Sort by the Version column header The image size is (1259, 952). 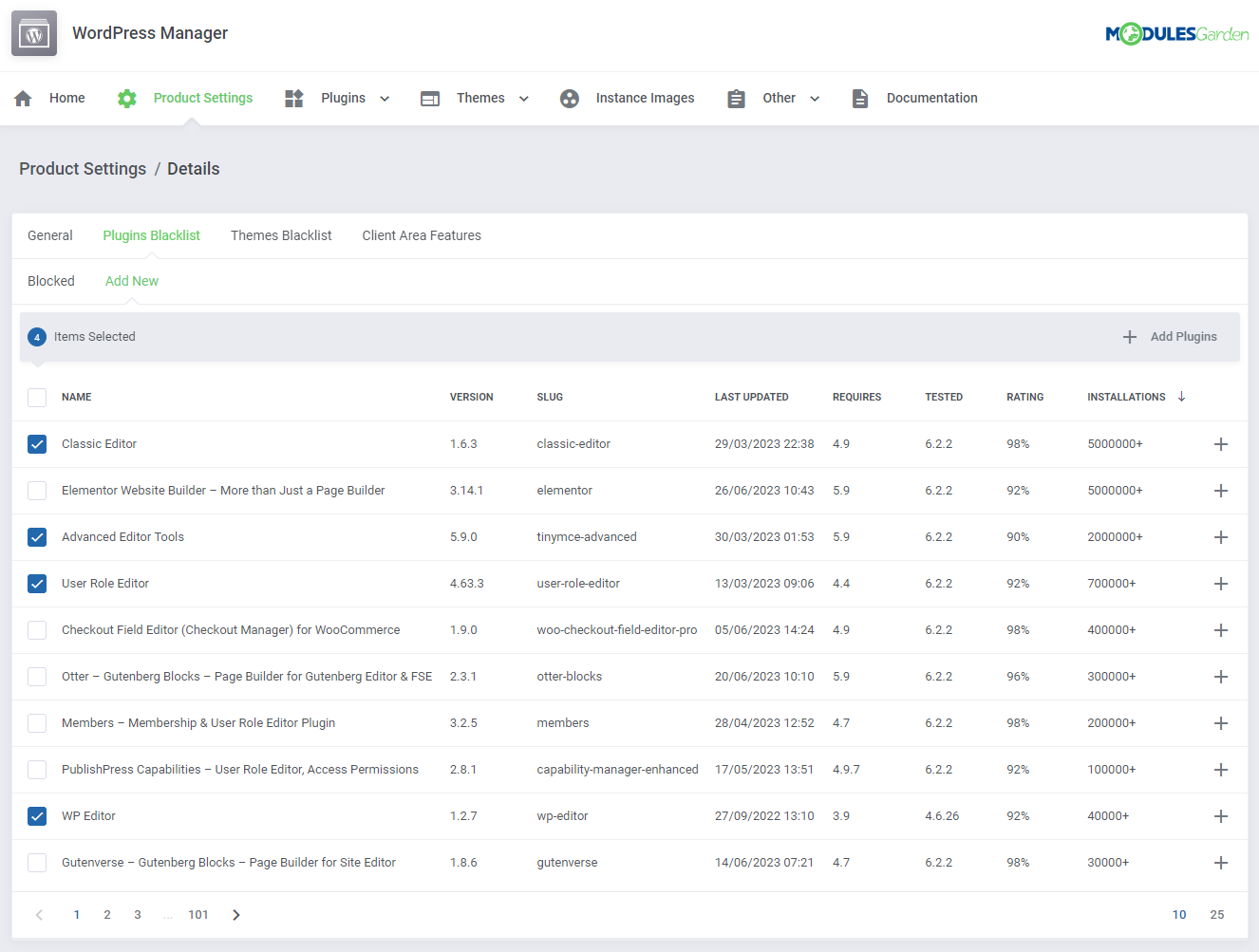(472, 398)
